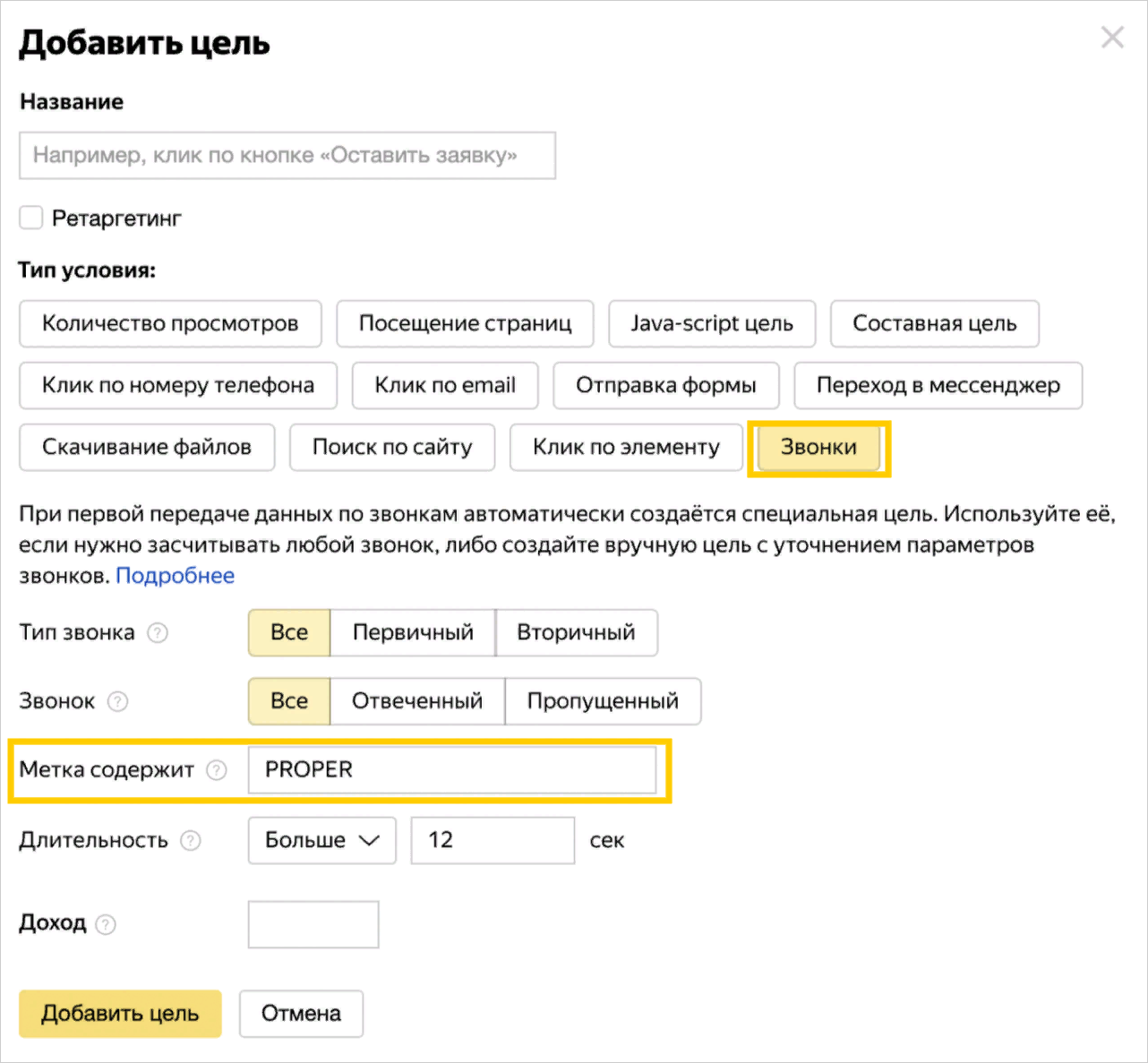Screen dimensions: 1148x1063
Task: Select the Звонки condition type
Action: click(818, 447)
